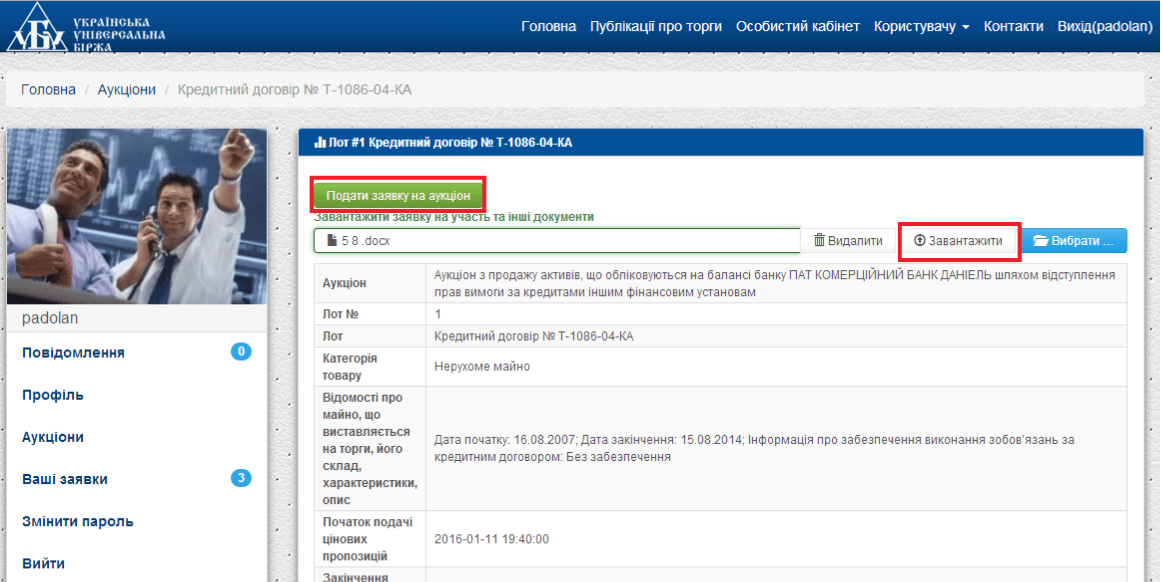Image resolution: width=1162 pixels, height=582 pixels.
Task: Log out via Вихід(padolan) link
Action: tap(1104, 27)
